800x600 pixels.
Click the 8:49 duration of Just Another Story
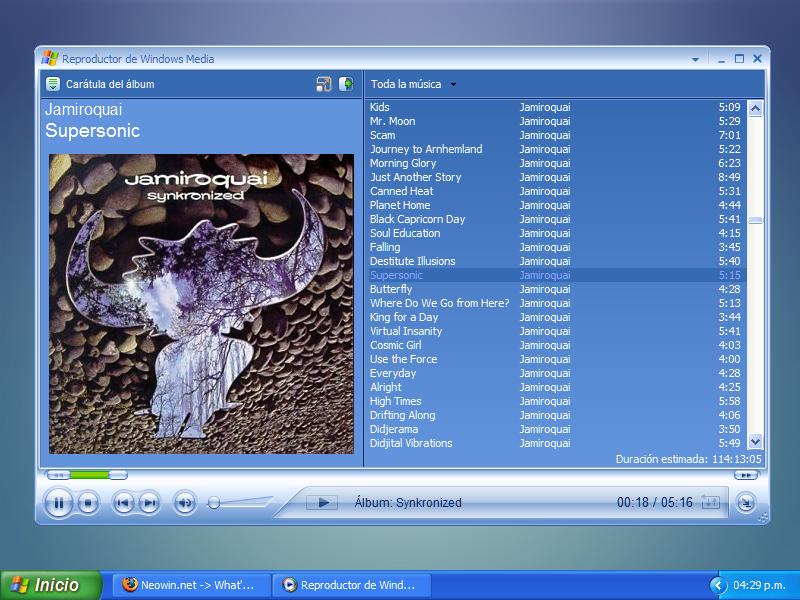(x=729, y=177)
